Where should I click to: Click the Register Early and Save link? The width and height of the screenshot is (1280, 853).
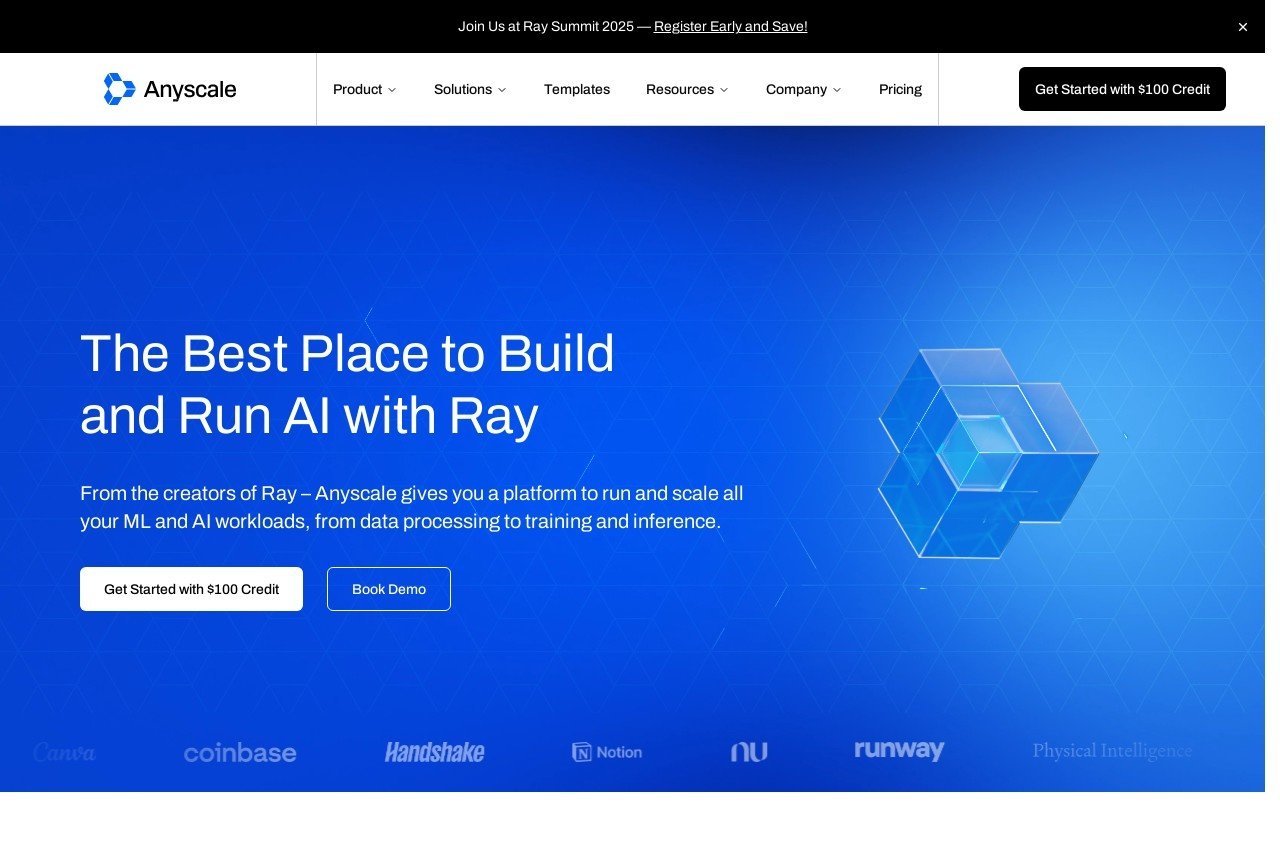[731, 27]
